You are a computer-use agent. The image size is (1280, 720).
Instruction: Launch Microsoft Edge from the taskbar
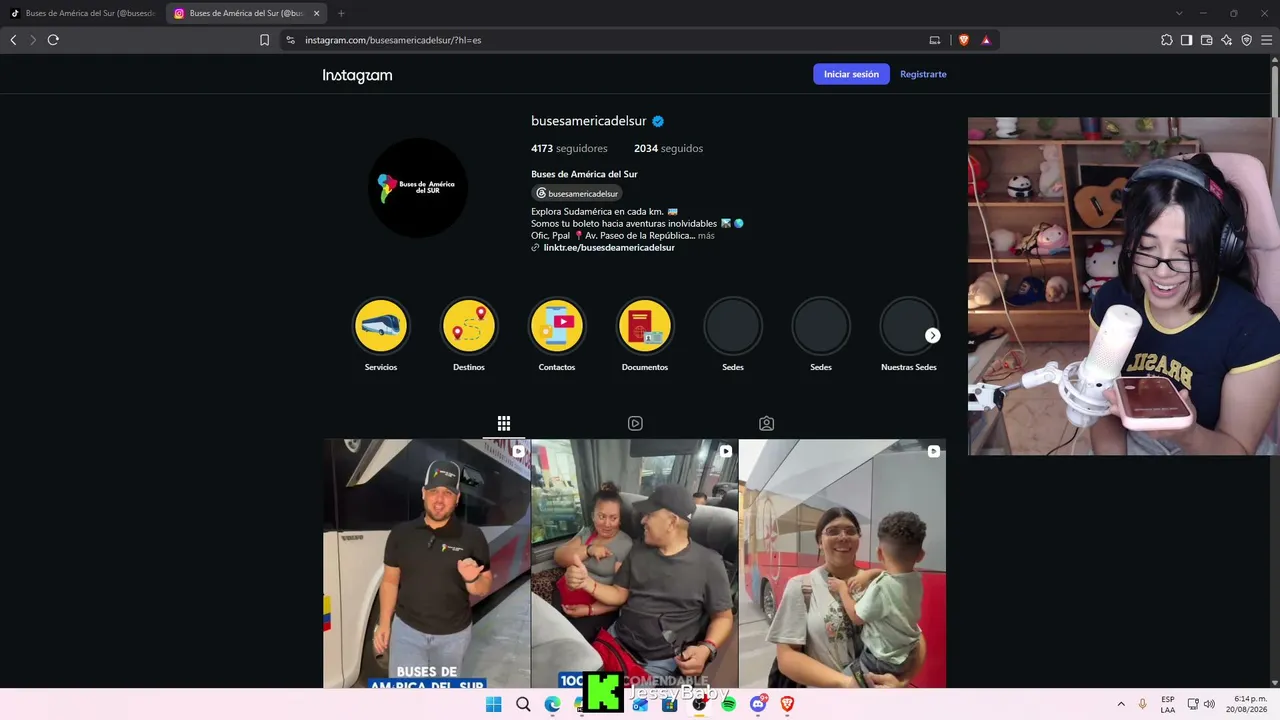click(552, 704)
